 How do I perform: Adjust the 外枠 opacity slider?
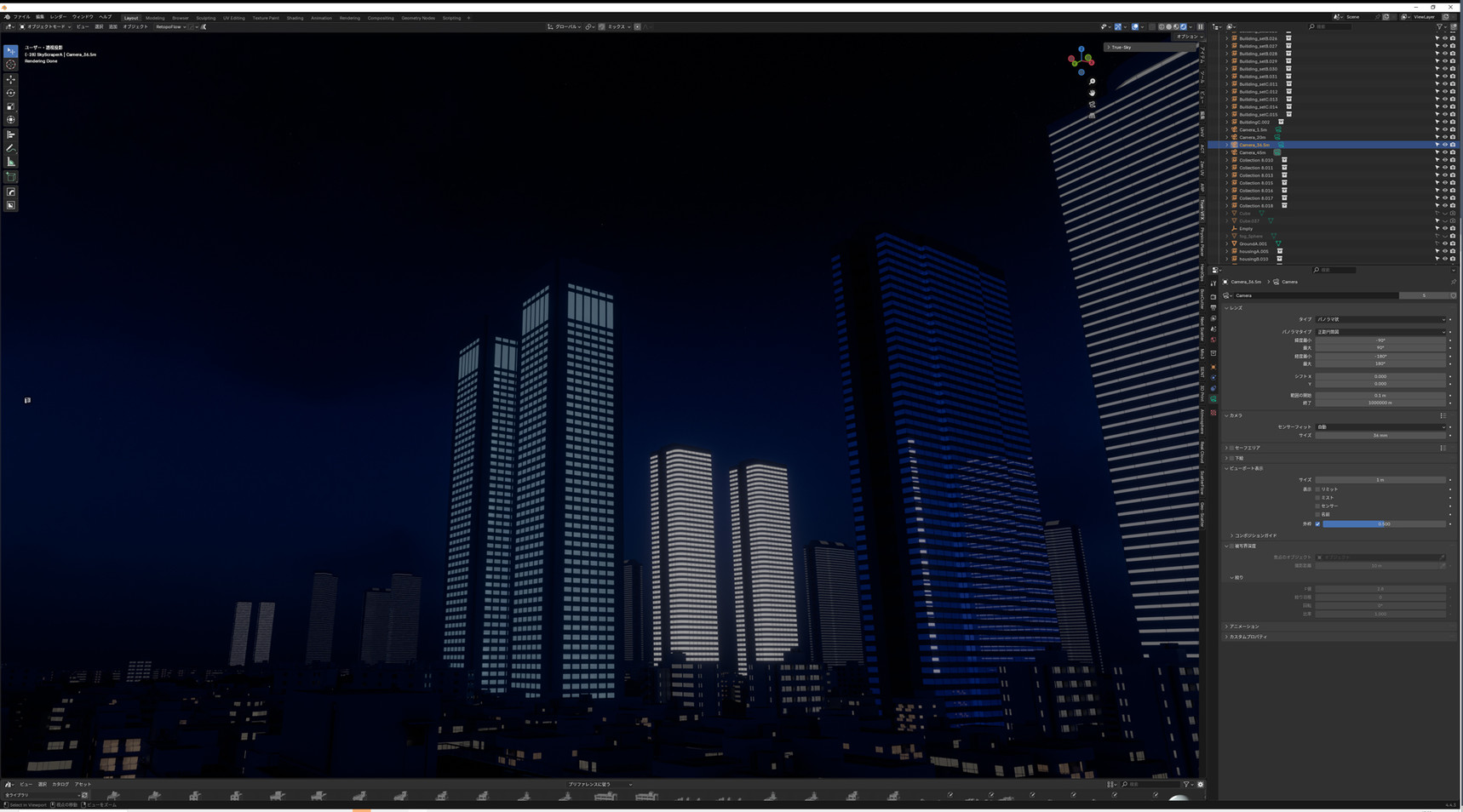(1384, 524)
